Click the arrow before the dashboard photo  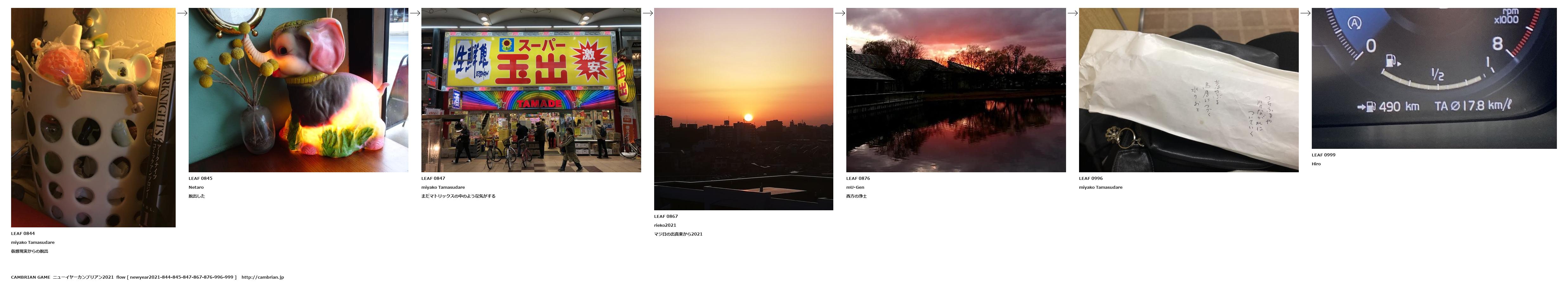tap(1305, 13)
